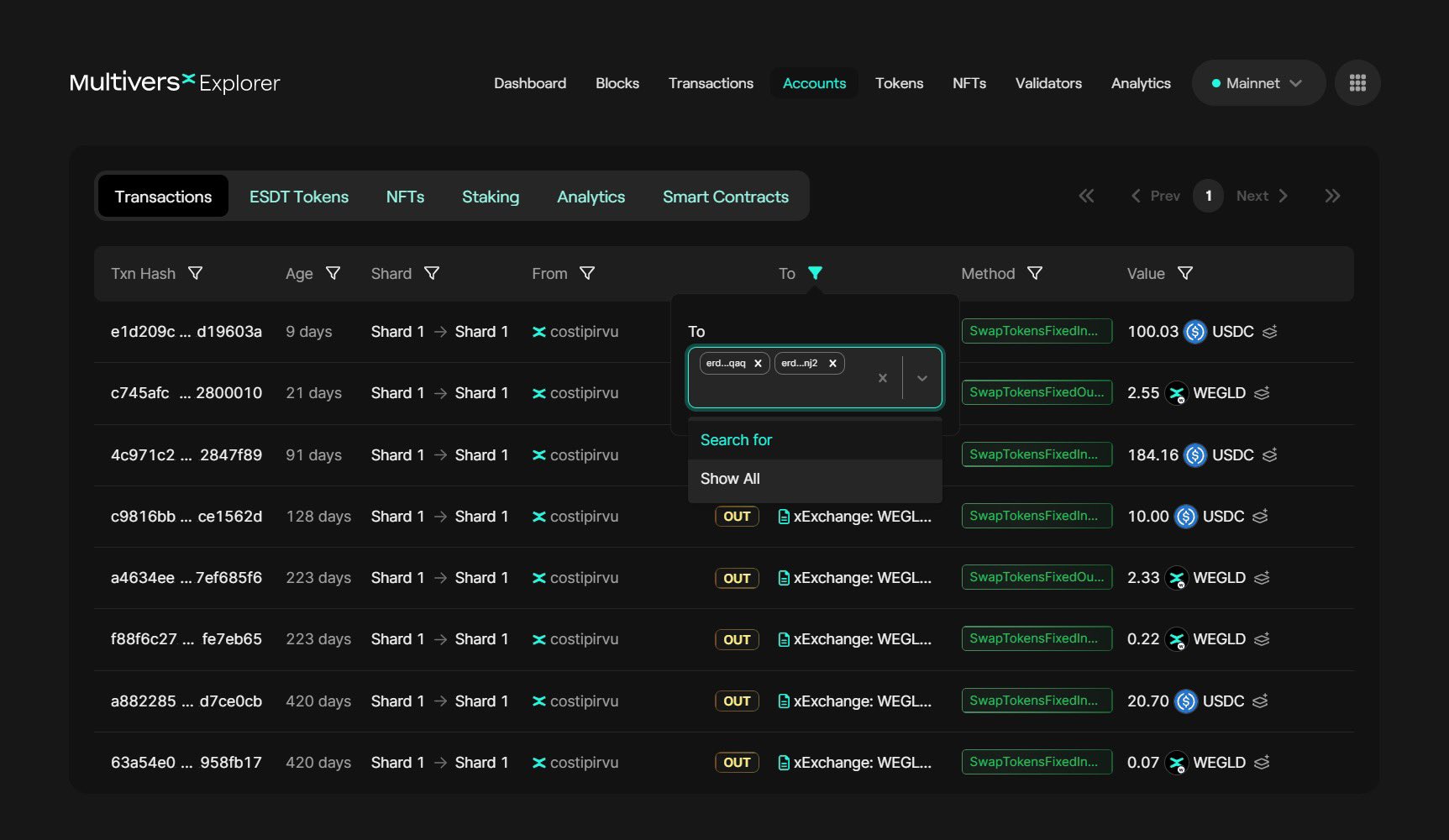Click the Age column filter icon

pyautogui.click(x=333, y=273)
